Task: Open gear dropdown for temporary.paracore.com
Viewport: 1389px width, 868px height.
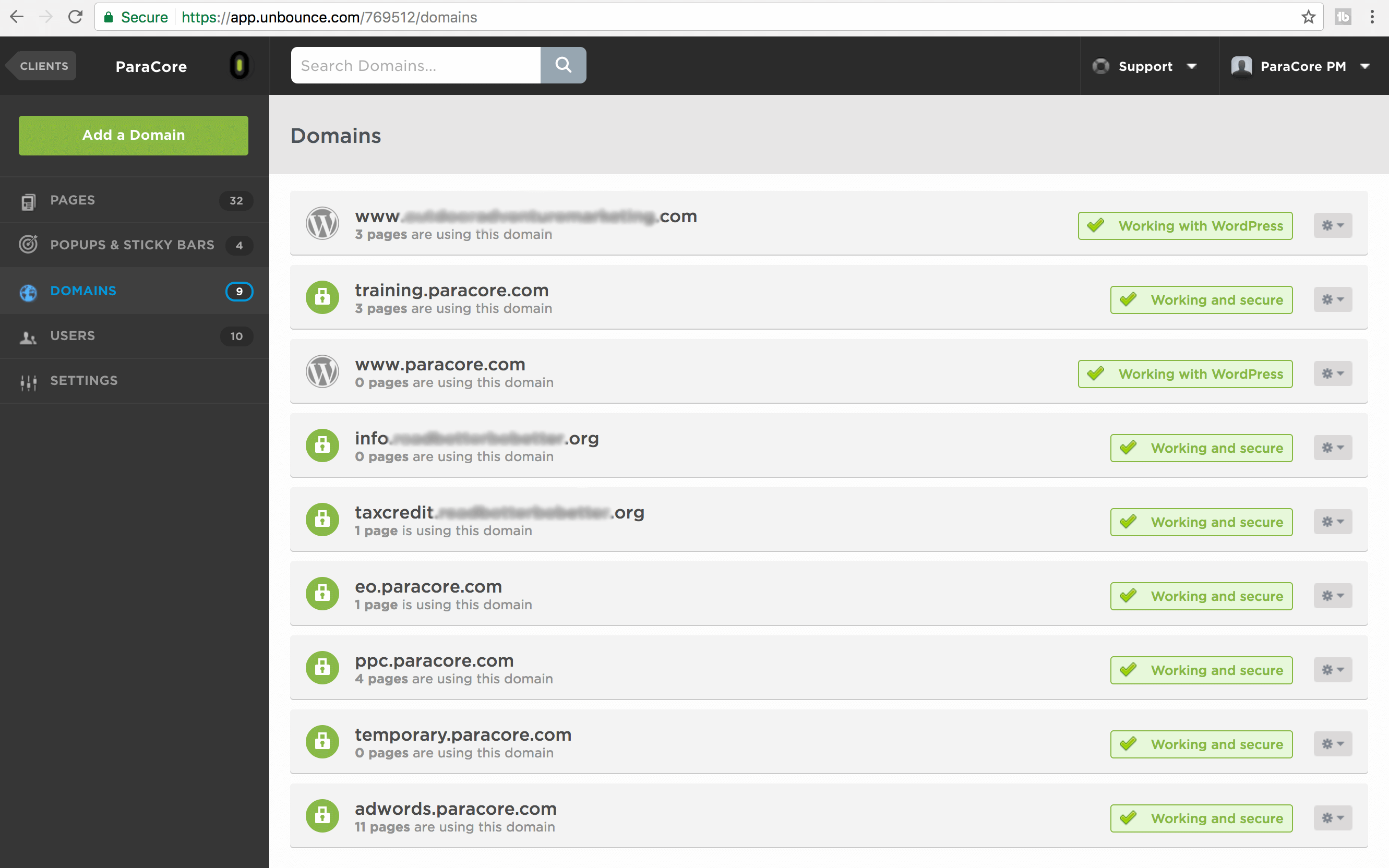Action: point(1333,744)
